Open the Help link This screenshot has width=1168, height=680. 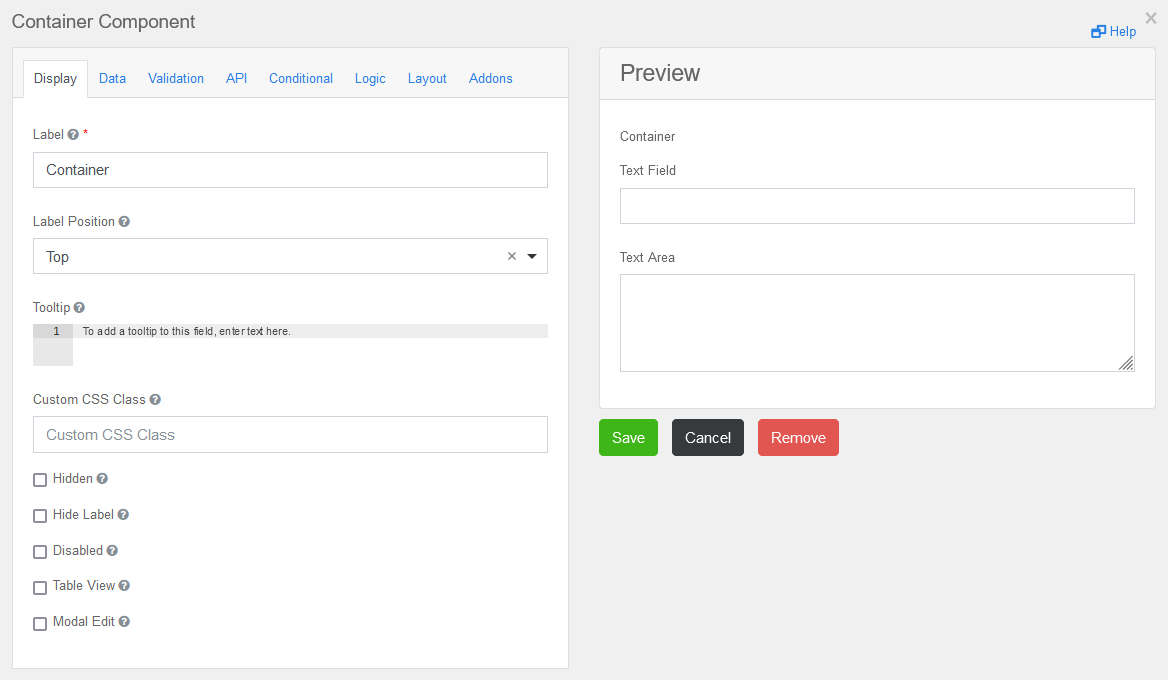(x=1114, y=31)
